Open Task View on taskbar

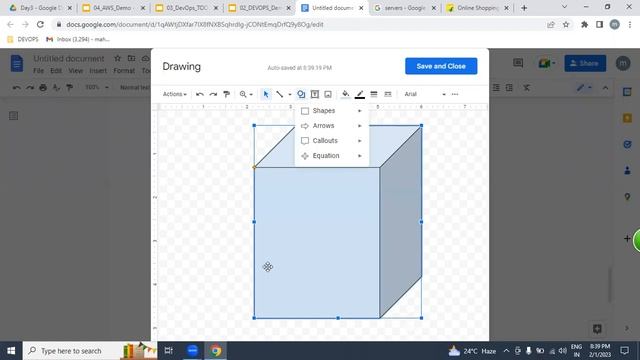point(168,351)
